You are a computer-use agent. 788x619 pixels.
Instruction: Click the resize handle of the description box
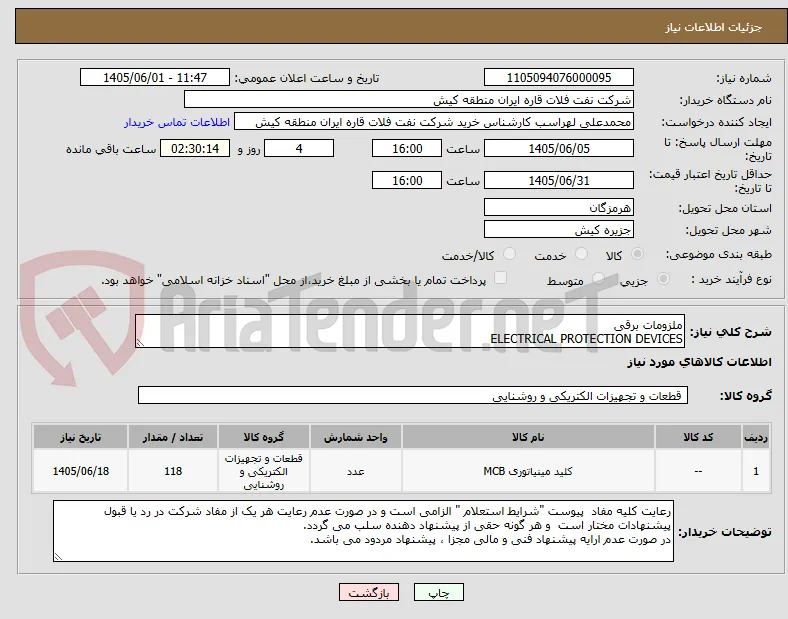pyautogui.click(x=140, y=343)
